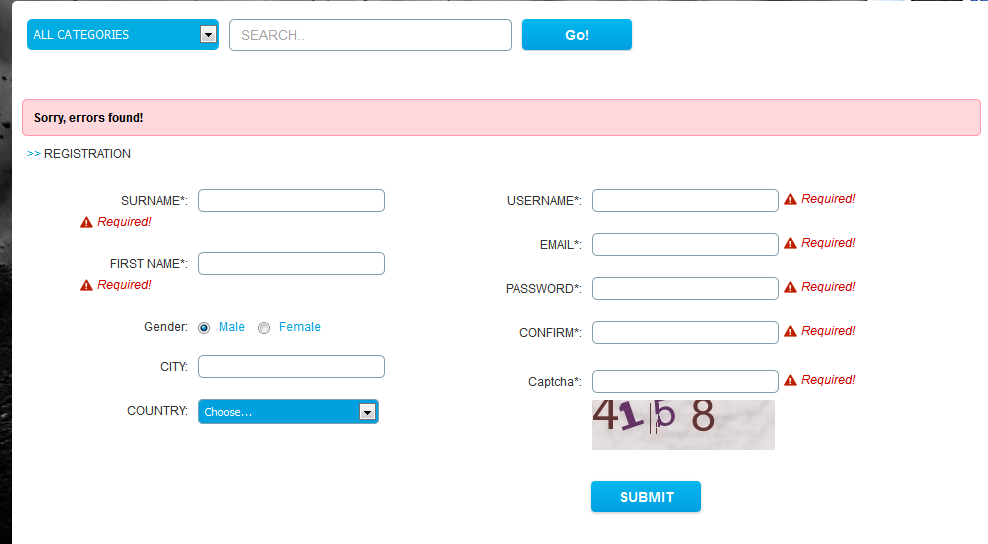Click warning icon beside Surname Required message
The image size is (988, 544).
click(86, 222)
